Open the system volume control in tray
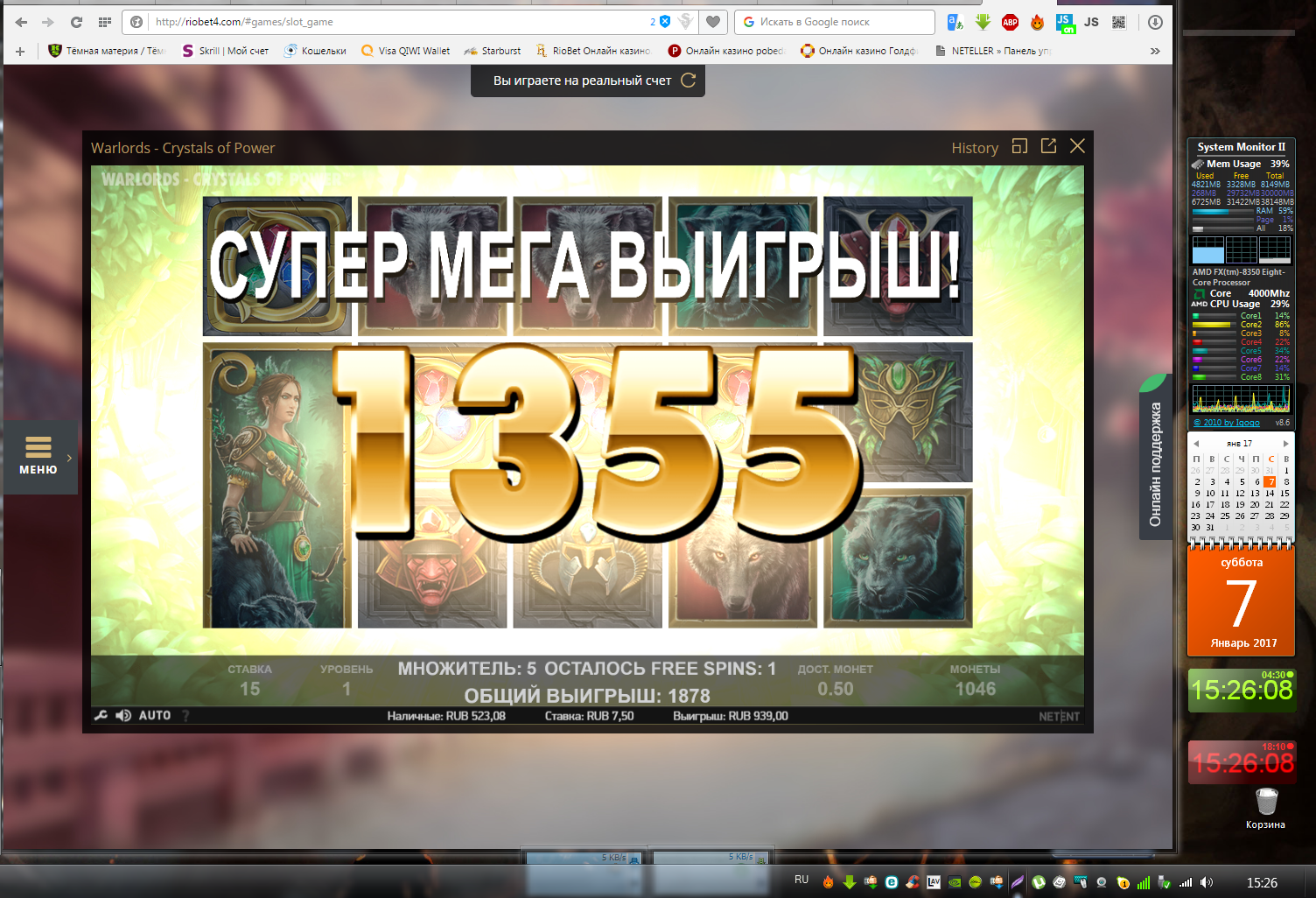 pyautogui.click(x=1207, y=882)
